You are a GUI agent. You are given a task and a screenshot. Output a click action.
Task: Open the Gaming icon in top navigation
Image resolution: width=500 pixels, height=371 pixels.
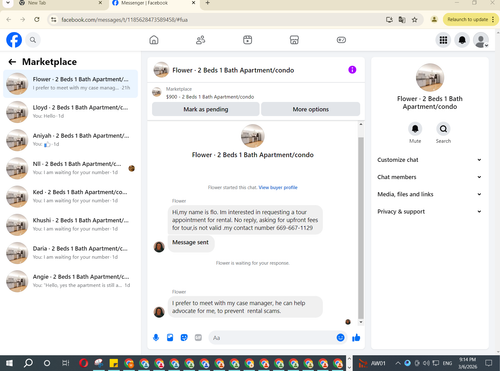[341, 40]
